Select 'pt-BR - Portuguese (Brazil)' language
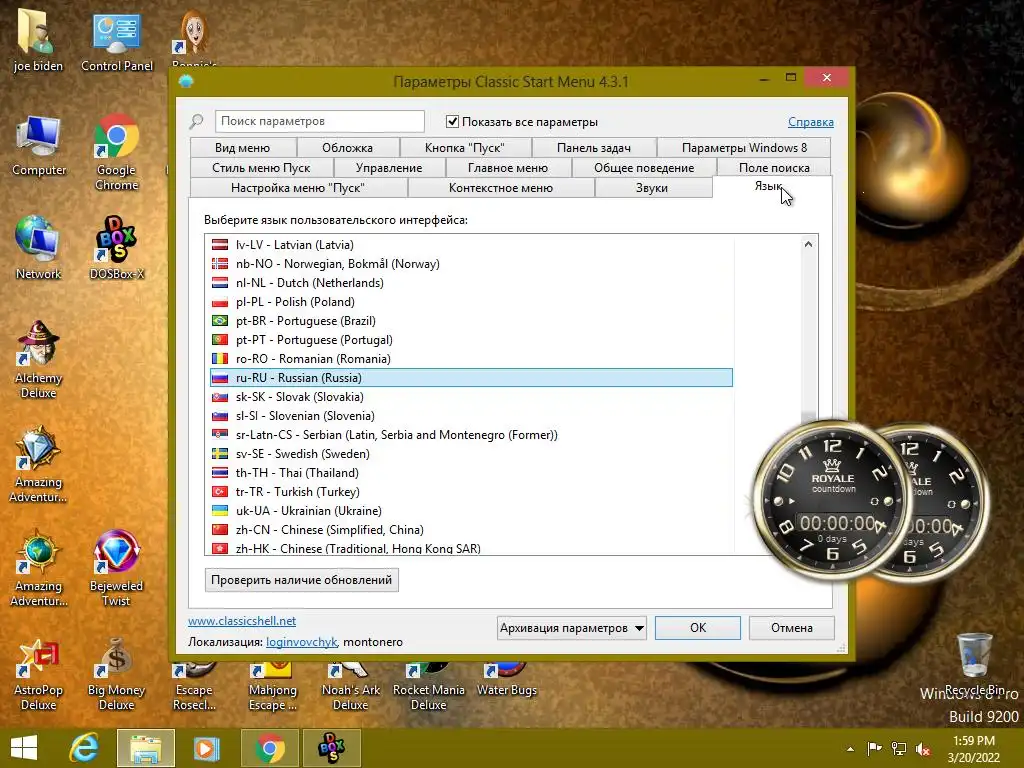This screenshot has width=1024, height=768. click(472, 321)
